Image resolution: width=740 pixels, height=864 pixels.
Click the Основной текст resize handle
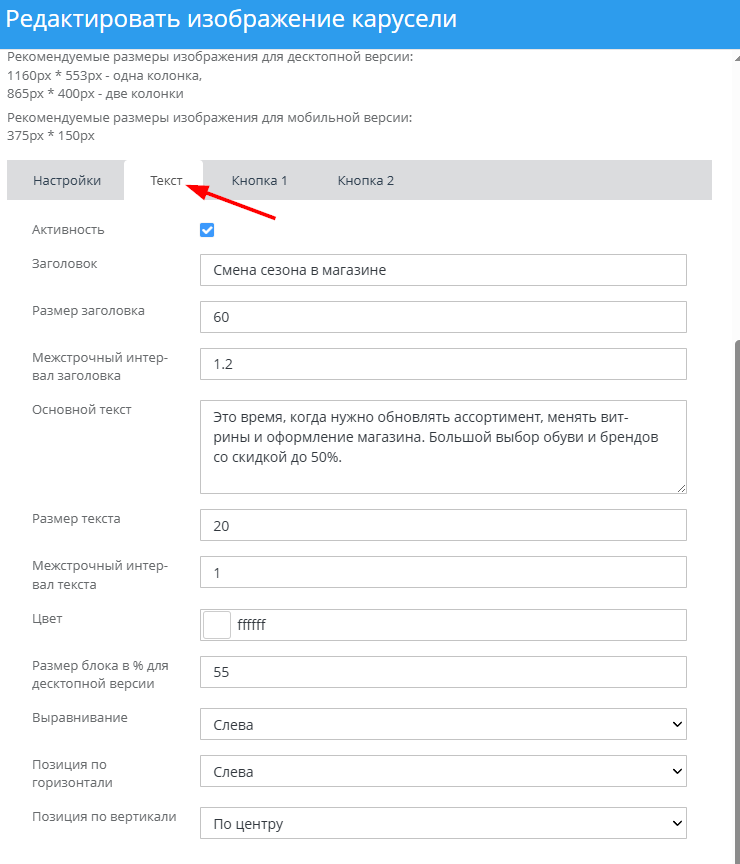[681, 487]
